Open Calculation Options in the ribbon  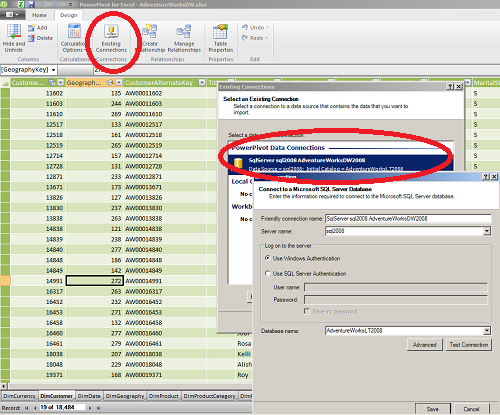coord(73,38)
